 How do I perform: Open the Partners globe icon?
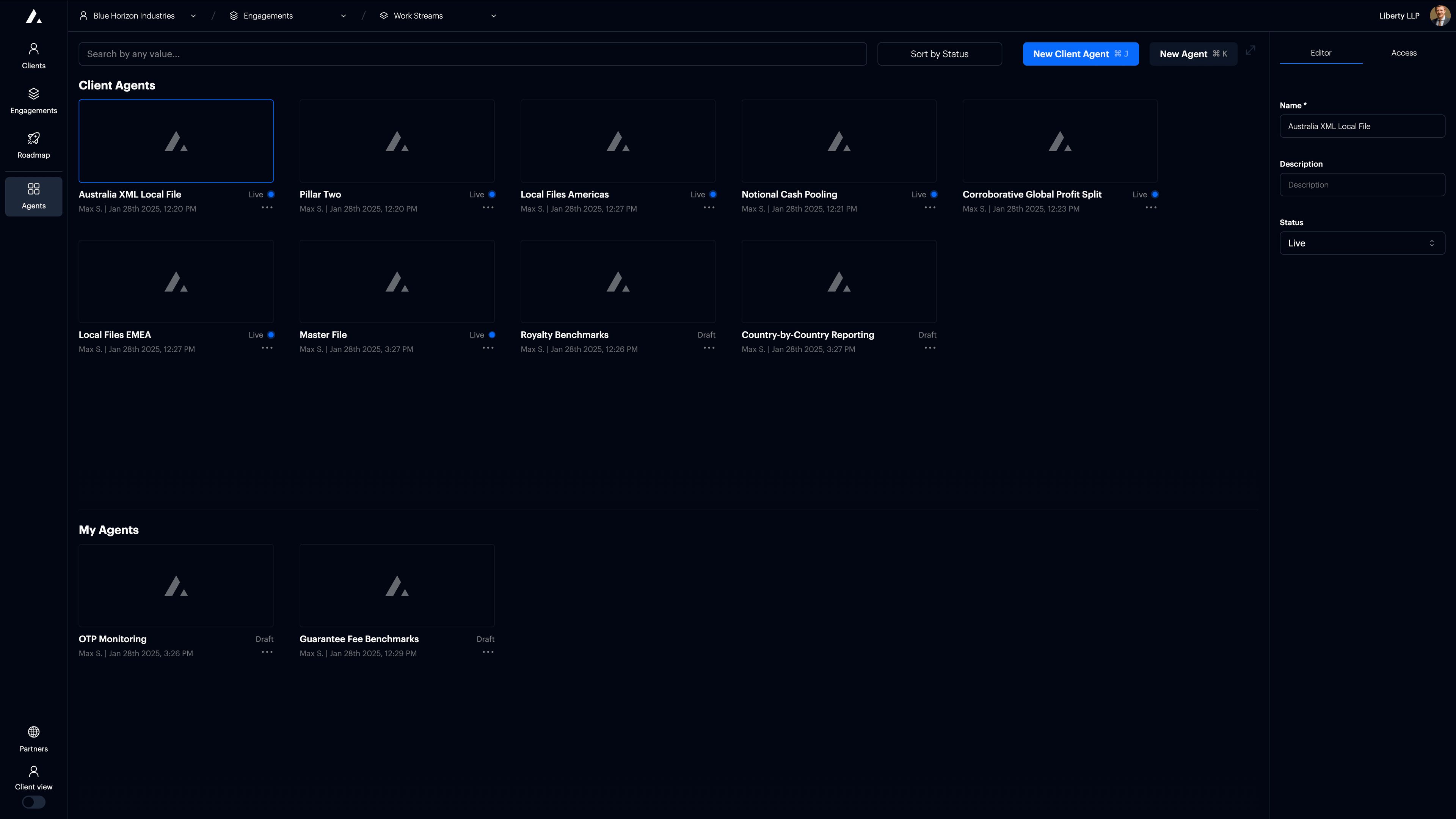(33, 732)
